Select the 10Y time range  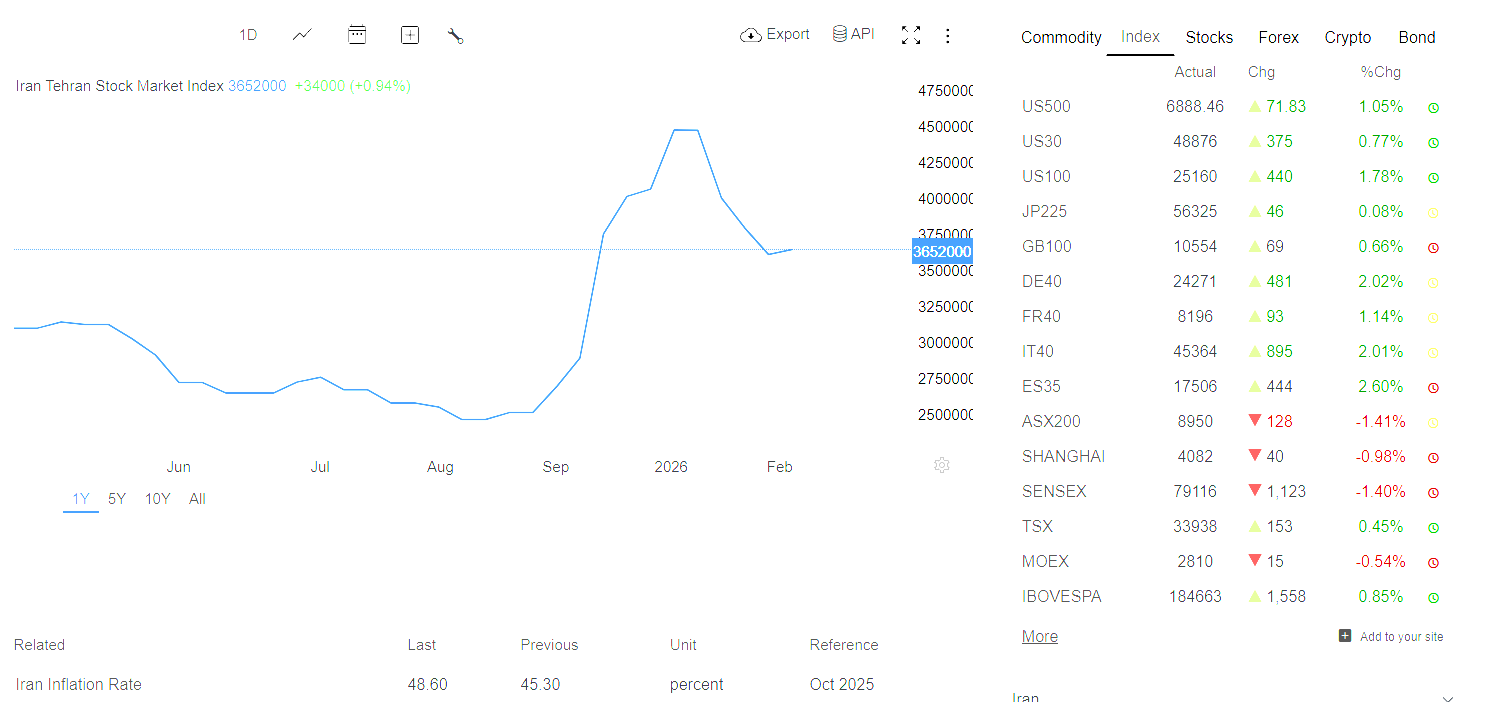158,499
